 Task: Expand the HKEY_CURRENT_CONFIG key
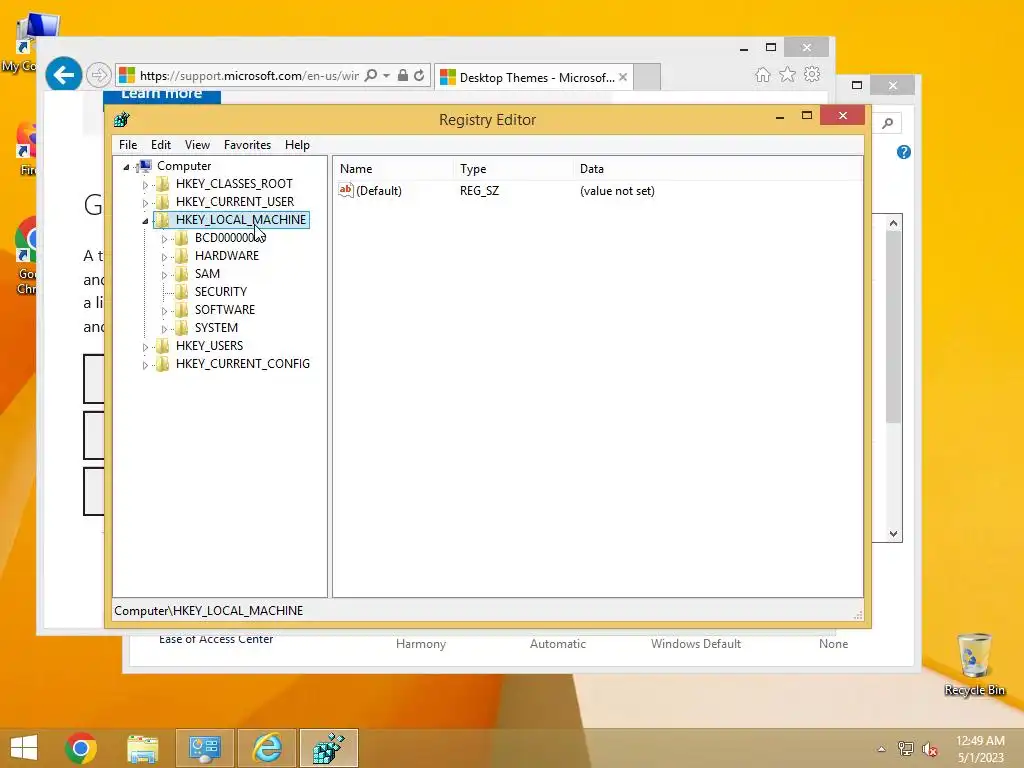pyautogui.click(x=145, y=366)
